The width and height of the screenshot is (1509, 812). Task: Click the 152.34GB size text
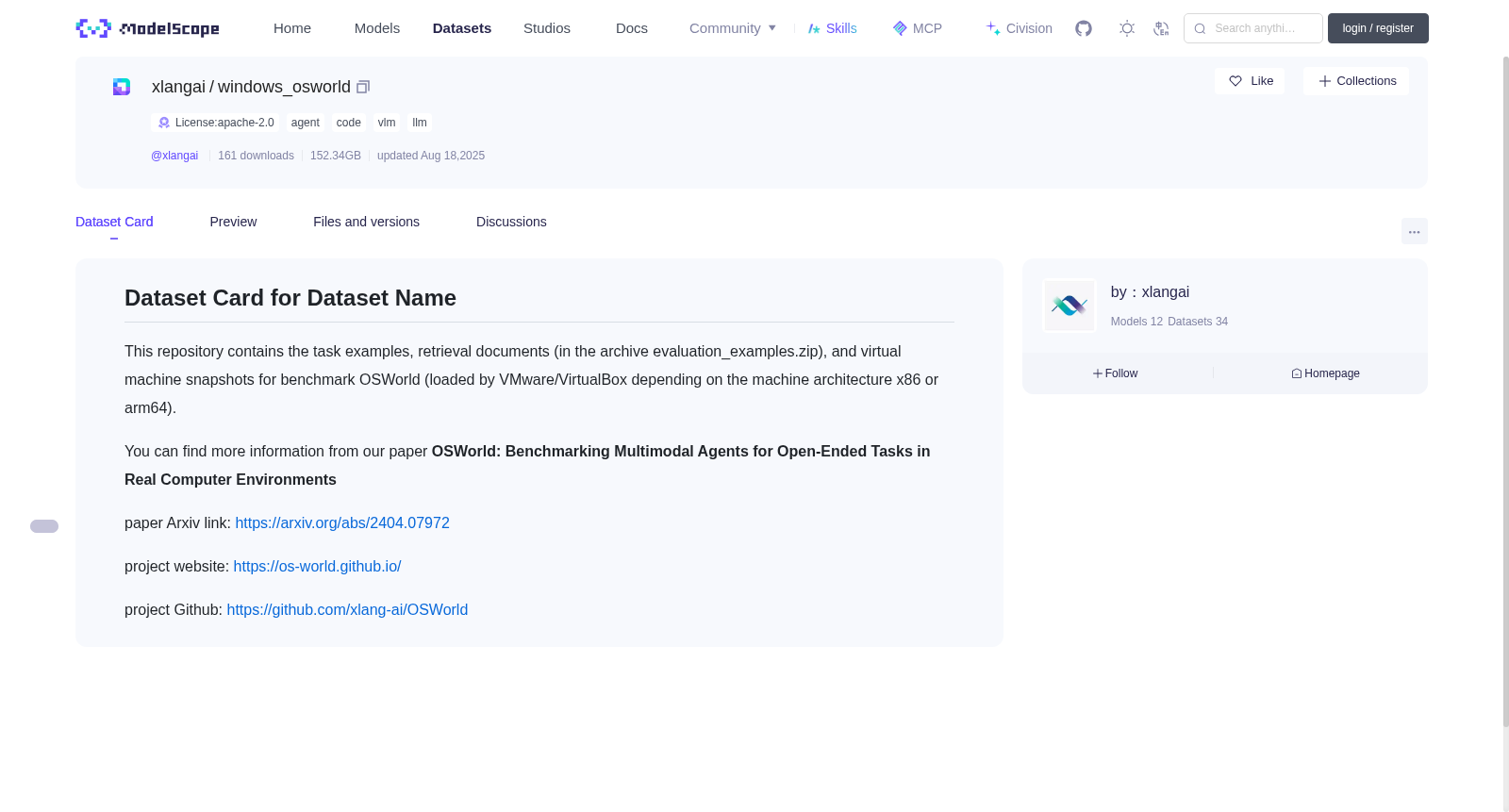click(336, 156)
